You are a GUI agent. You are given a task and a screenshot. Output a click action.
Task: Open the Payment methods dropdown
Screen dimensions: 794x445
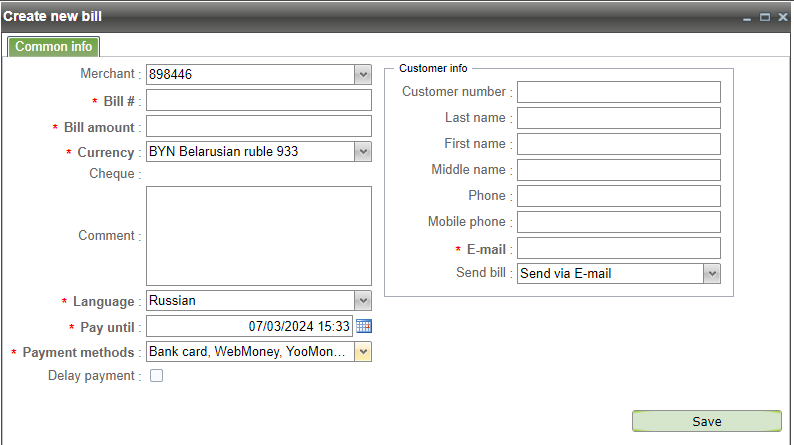(363, 352)
